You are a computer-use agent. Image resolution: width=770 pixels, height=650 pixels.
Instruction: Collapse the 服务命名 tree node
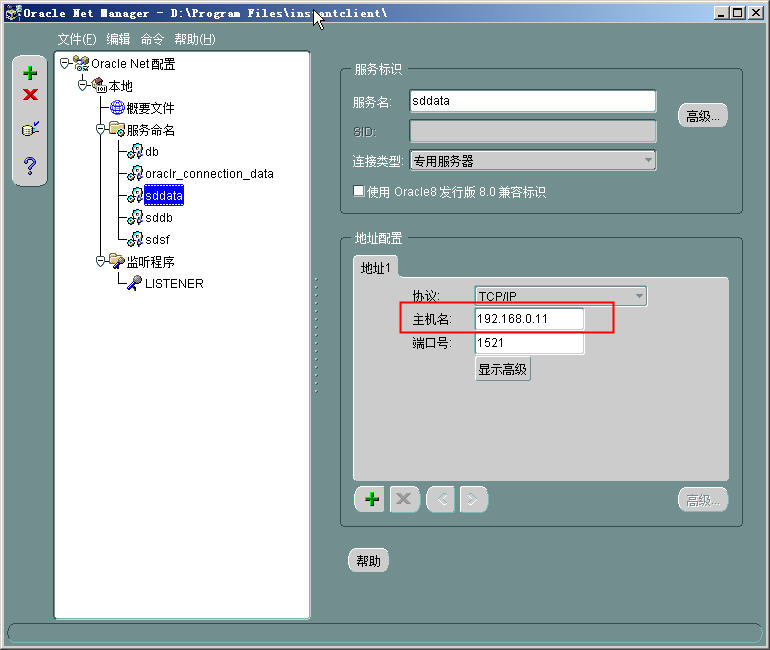(x=101, y=129)
